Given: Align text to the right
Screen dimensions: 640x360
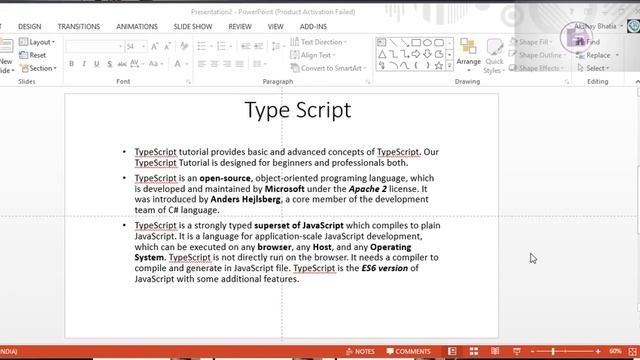Looking at the screenshot, I should pos(227,64).
